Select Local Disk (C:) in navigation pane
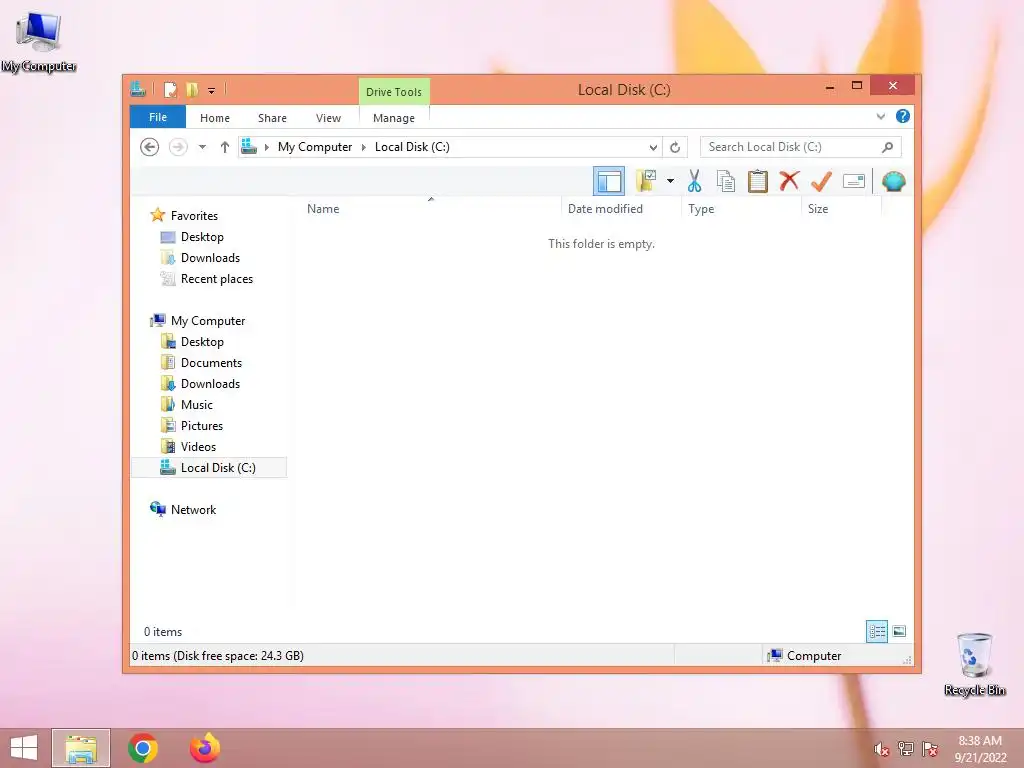The width and height of the screenshot is (1024, 768). click(209, 468)
